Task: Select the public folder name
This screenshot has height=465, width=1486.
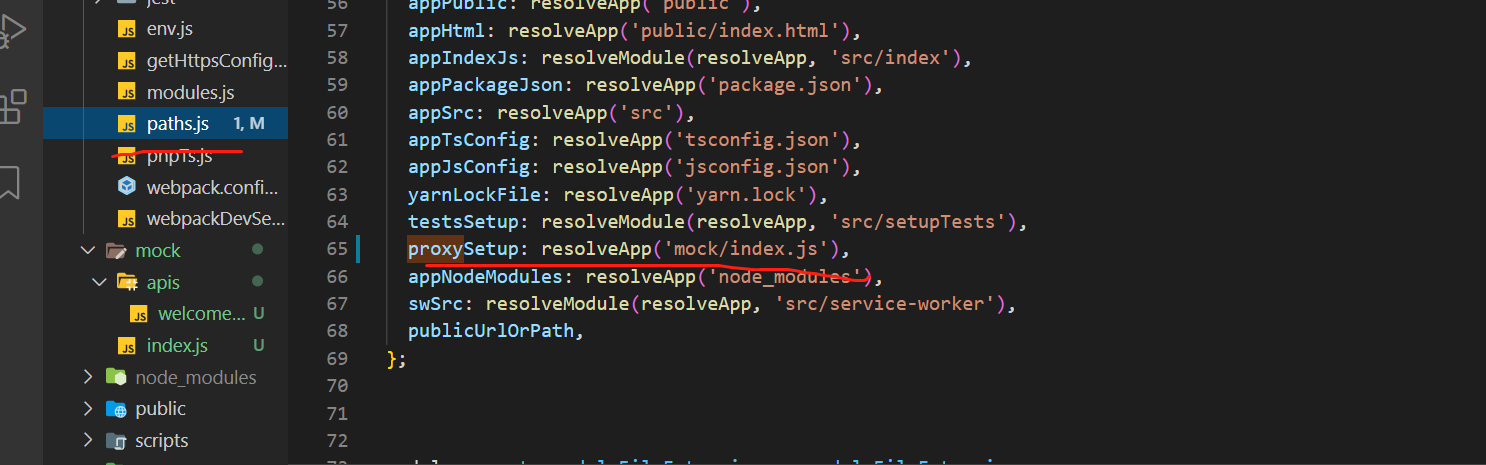Action: point(160,409)
